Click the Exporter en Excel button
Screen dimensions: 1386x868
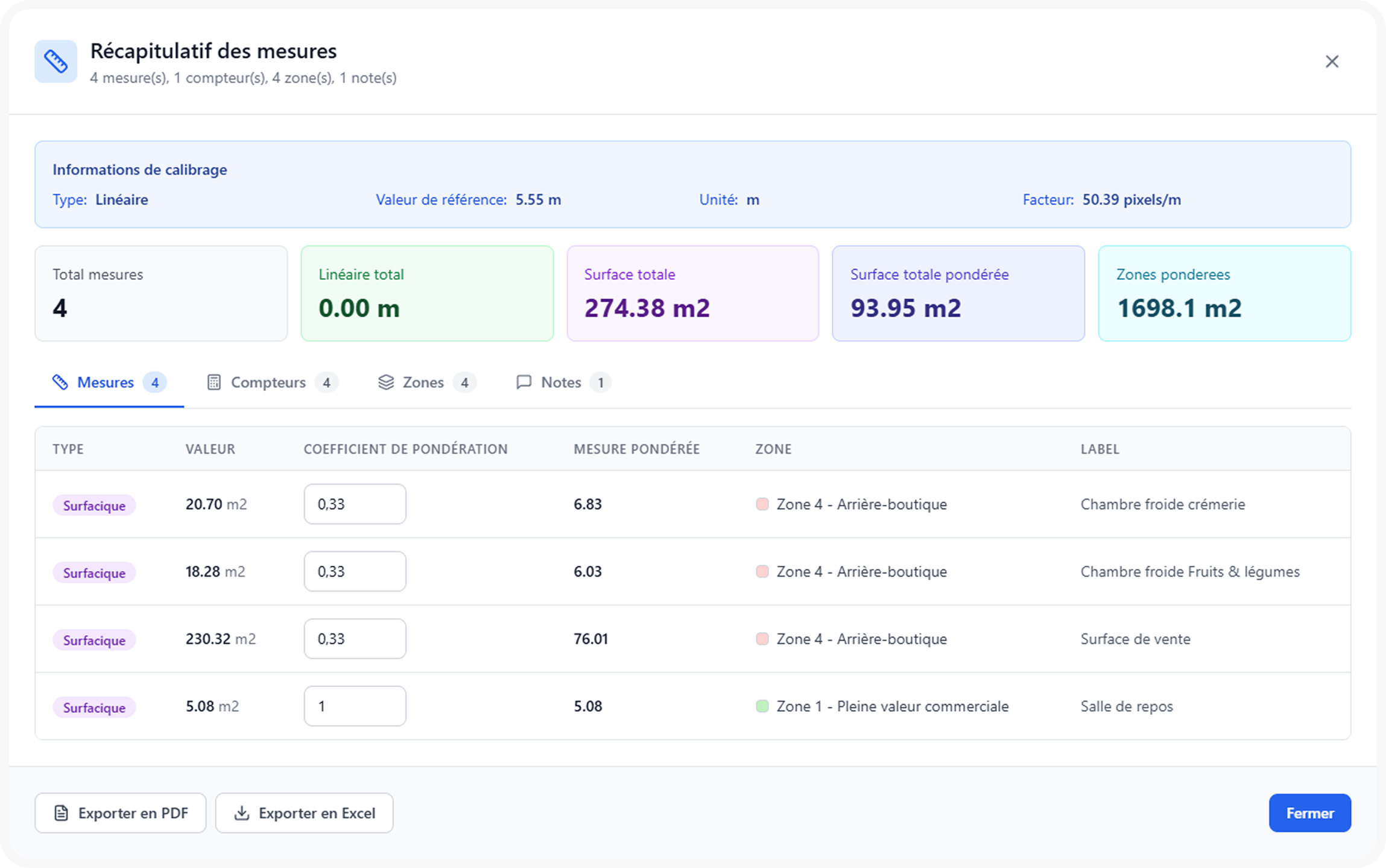(304, 813)
